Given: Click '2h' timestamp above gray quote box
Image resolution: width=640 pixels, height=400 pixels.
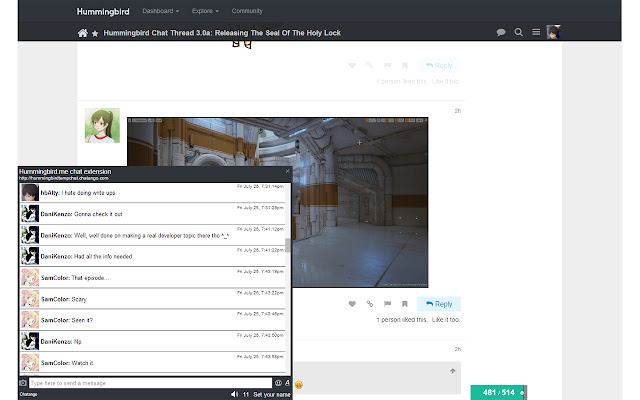Looking at the screenshot, I should 458,349.
